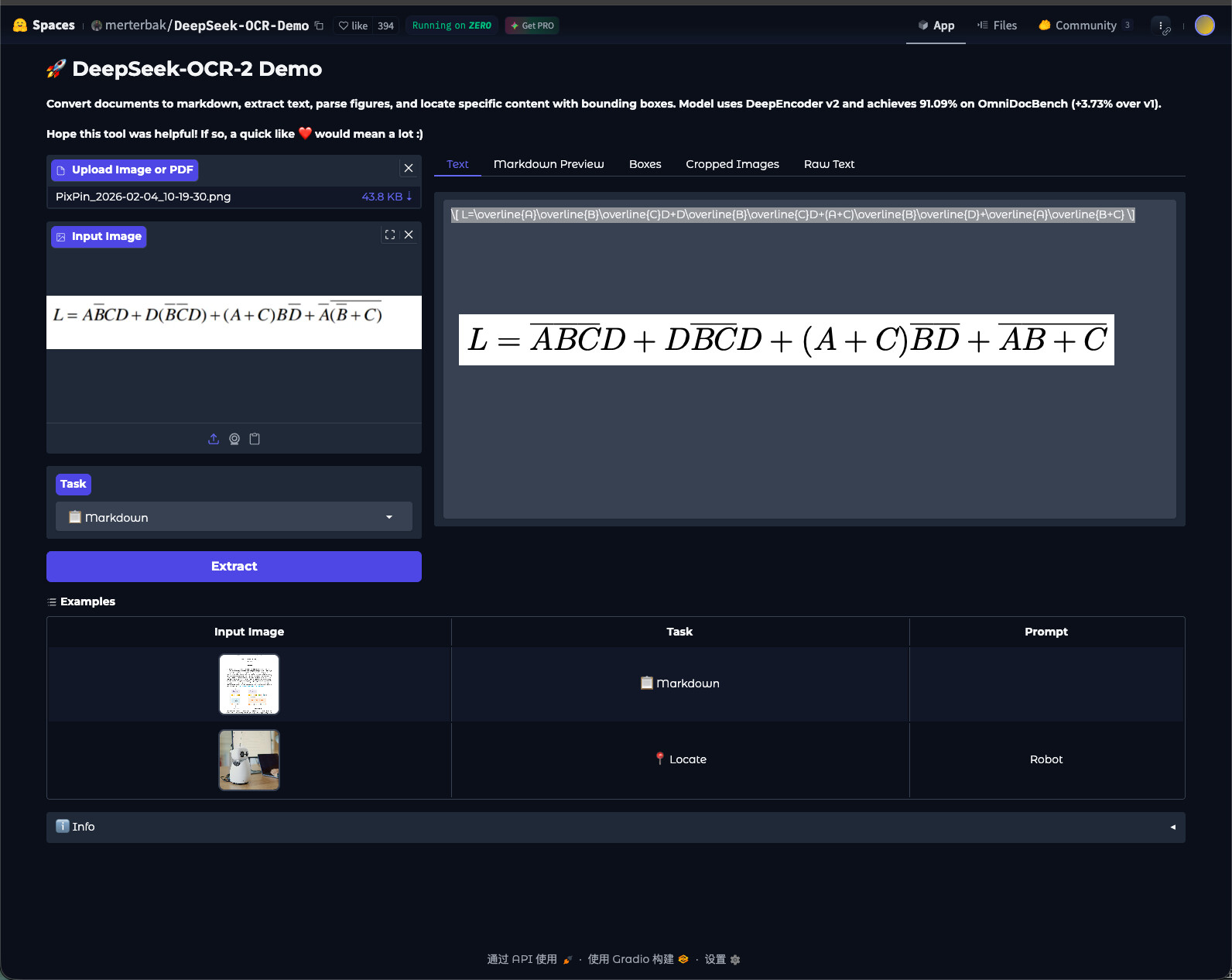The image size is (1232, 980).
Task: Click the uploaded formula image preview
Action: pyautogui.click(x=234, y=322)
